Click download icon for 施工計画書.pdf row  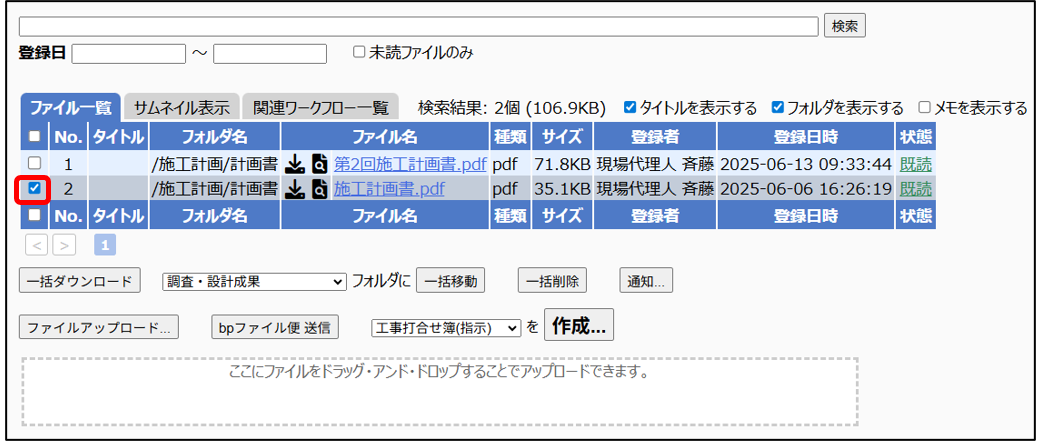pyautogui.click(x=295, y=188)
